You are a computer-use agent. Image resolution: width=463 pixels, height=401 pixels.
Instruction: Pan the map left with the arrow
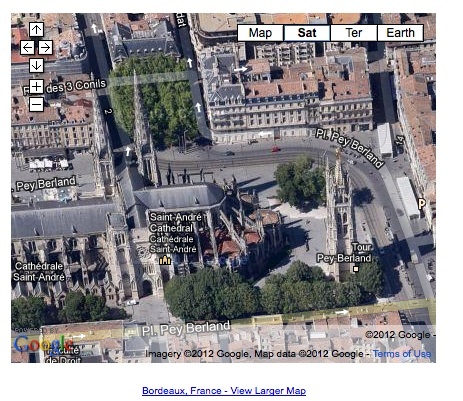27,48
